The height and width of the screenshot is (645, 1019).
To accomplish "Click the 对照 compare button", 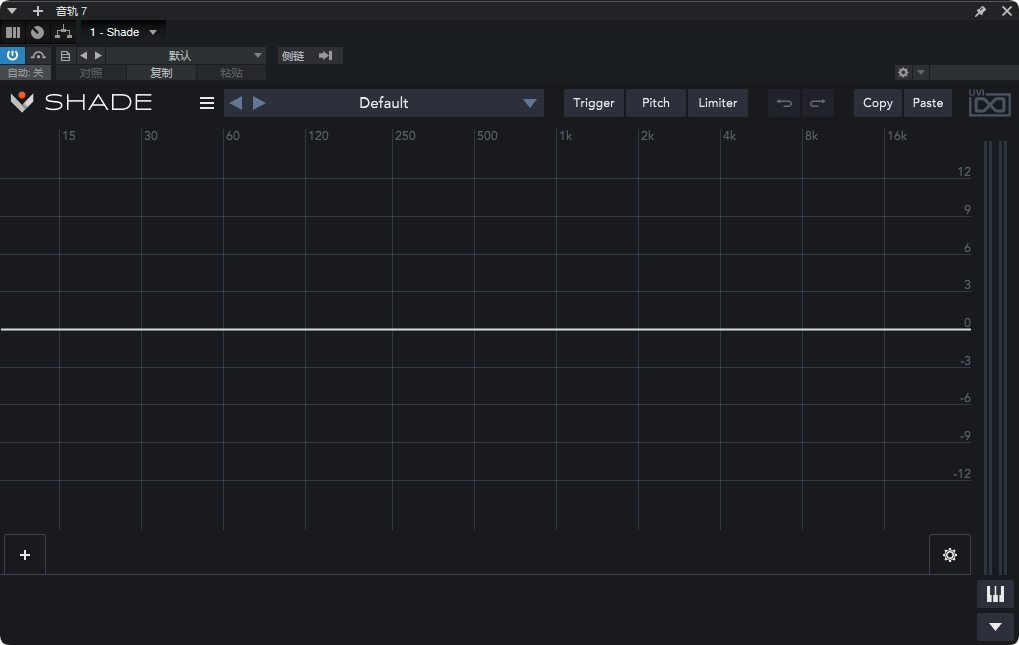I will [x=91, y=73].
